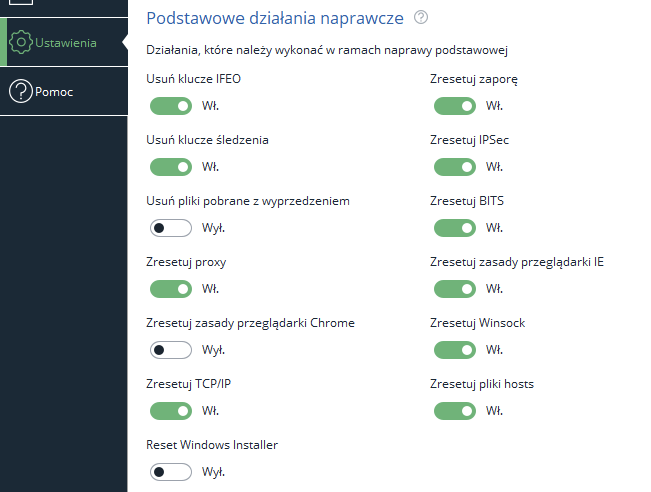Enable Usuń pliki pobrane z wyprzedzeniem
Viewport: 651px width, 492px height.
point(170,228)
